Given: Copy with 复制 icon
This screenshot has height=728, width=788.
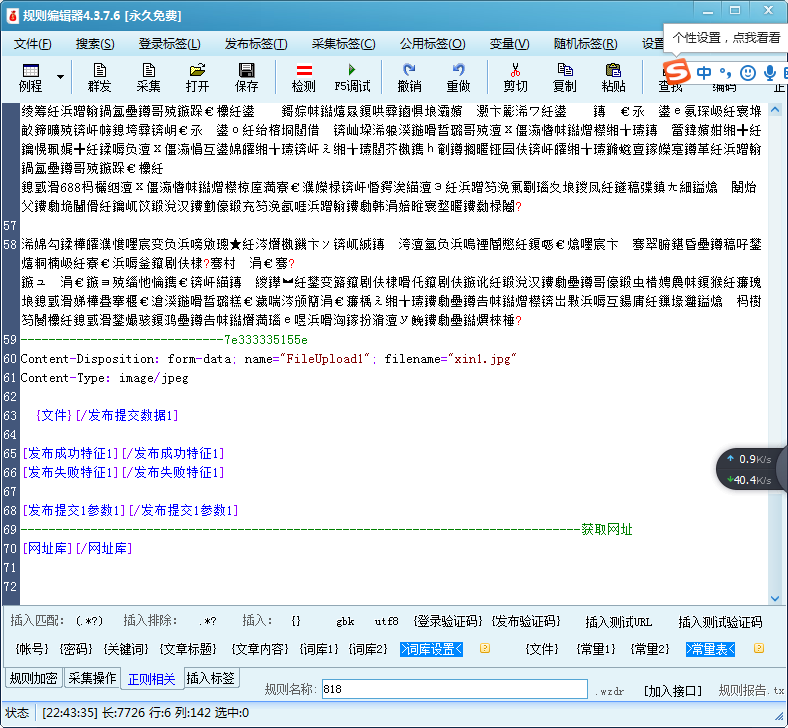Looking at the screenshot, I should click(x=564, y=77).
